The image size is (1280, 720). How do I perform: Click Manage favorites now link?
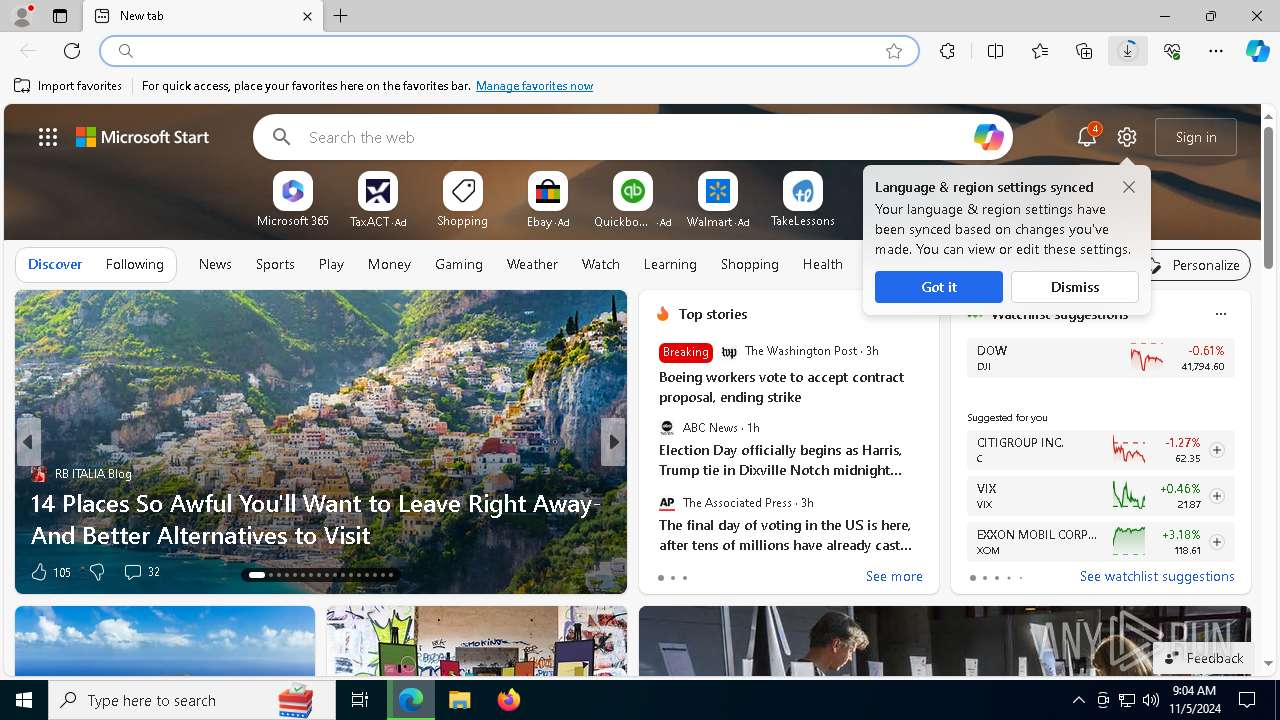[x=534, y=86]
